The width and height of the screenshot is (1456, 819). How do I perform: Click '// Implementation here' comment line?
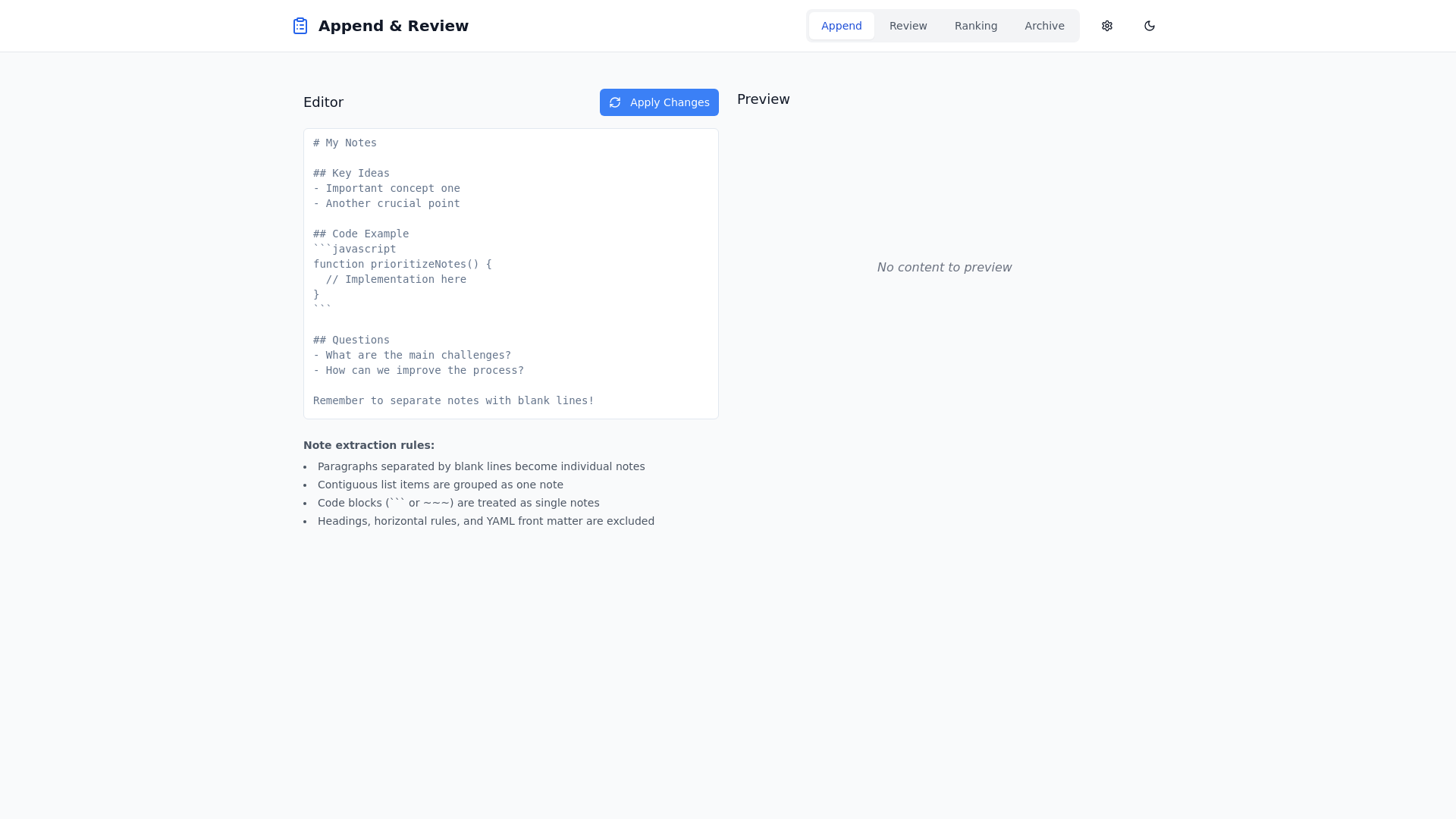(x=396, y=279)
